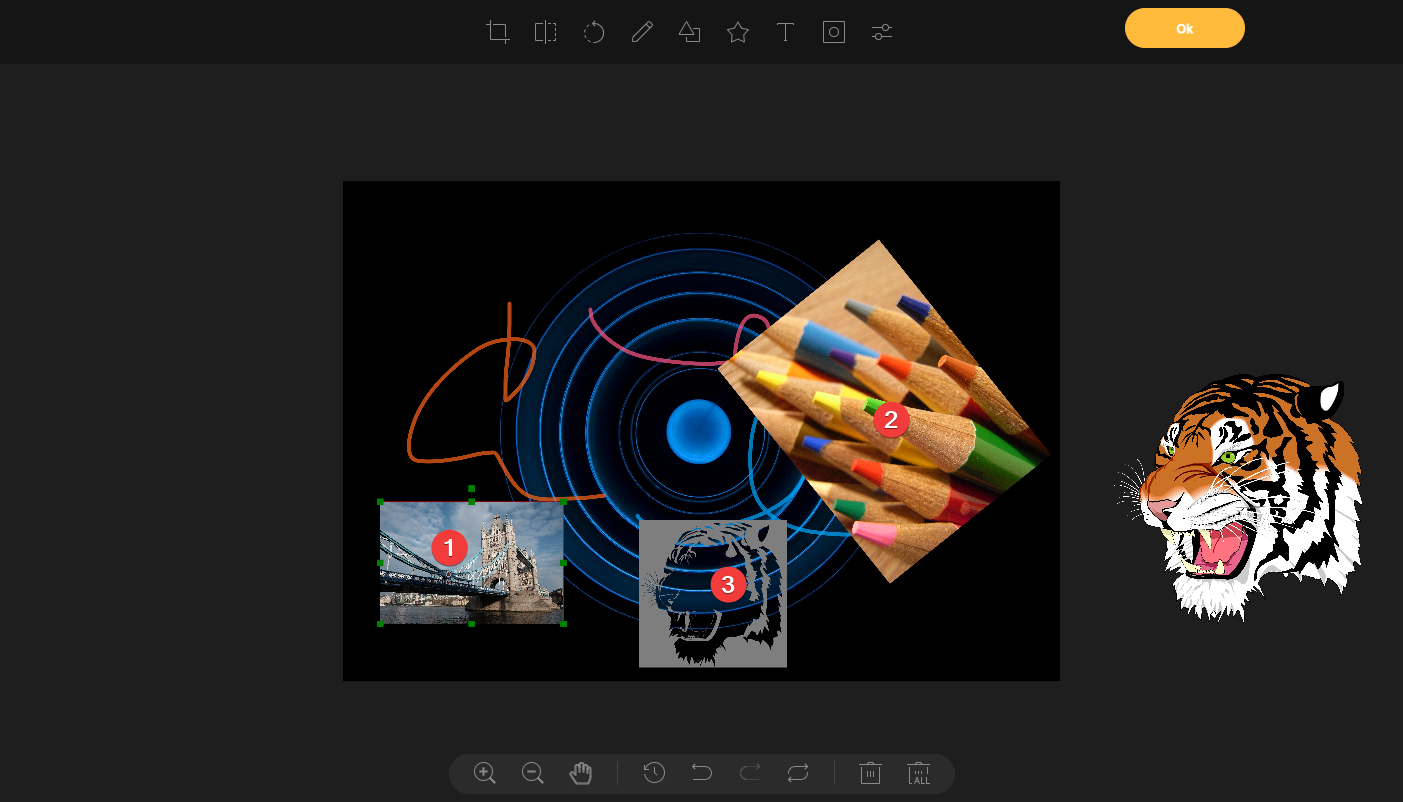Confirm edits with the Ok button
Screen dimensions: 1403x802
click(1184, 28)
